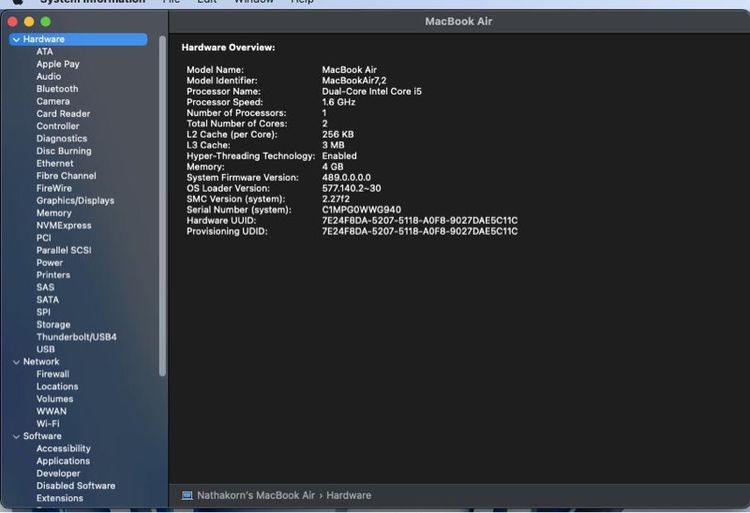
Task: Open the Bluetooth hardware entry
Action: (x=57, y=89)
